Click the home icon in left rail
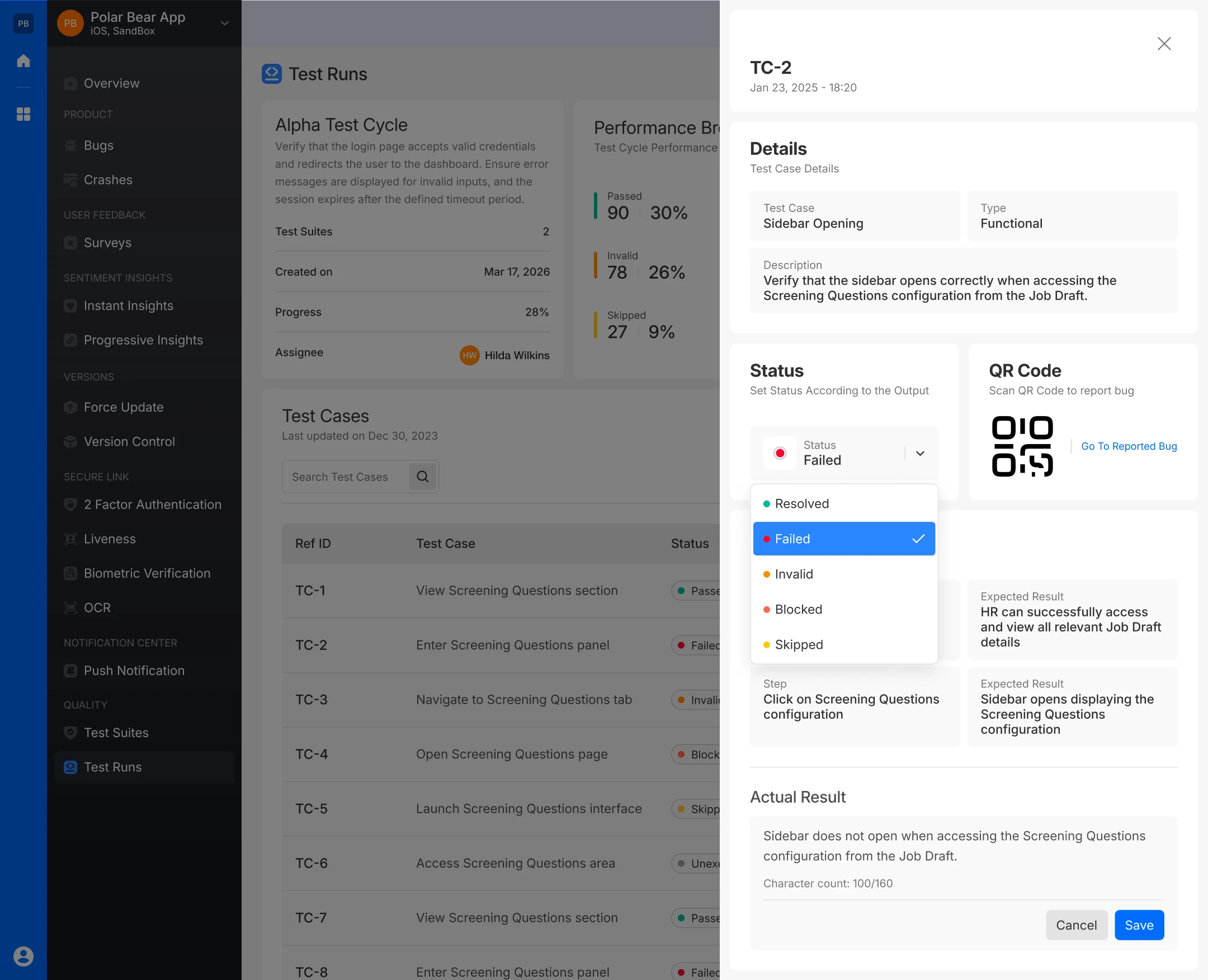The image size is (1208, 980). (x=23, y=60)
